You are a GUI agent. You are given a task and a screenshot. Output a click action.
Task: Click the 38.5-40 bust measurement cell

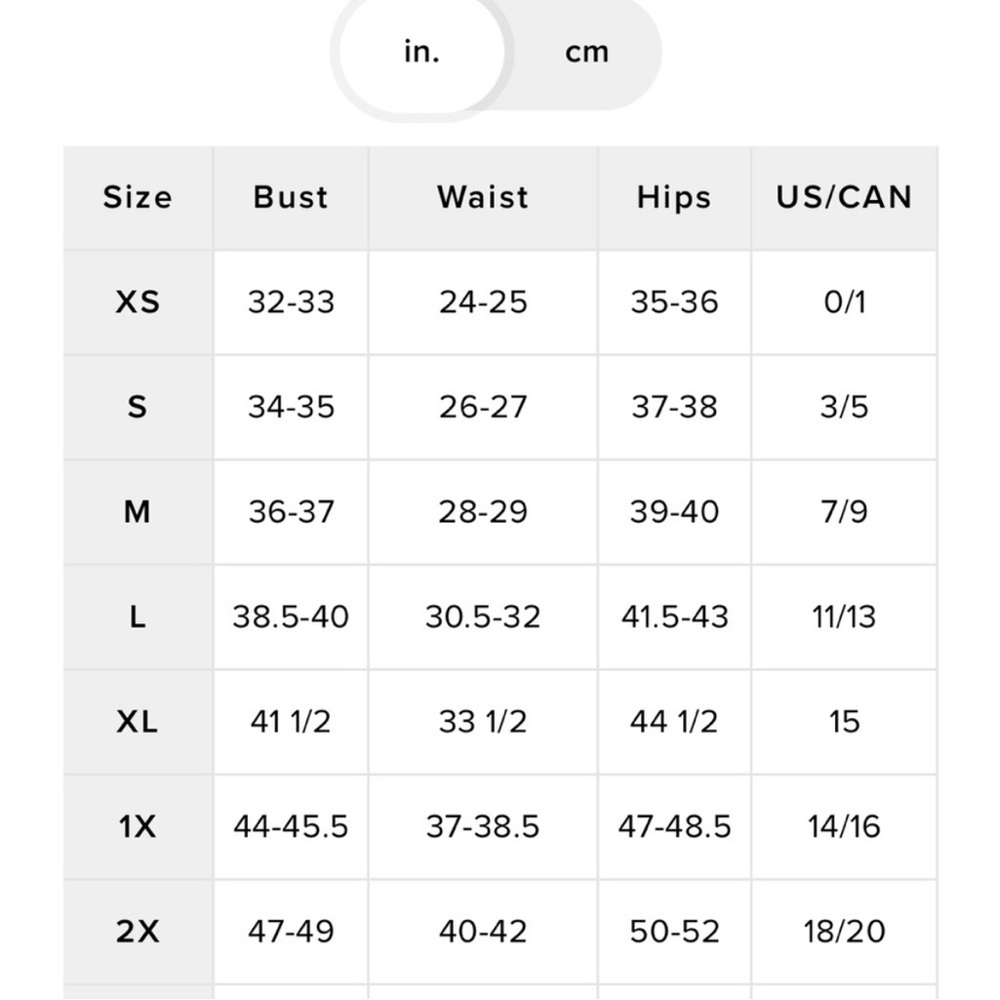click(291, 617)
